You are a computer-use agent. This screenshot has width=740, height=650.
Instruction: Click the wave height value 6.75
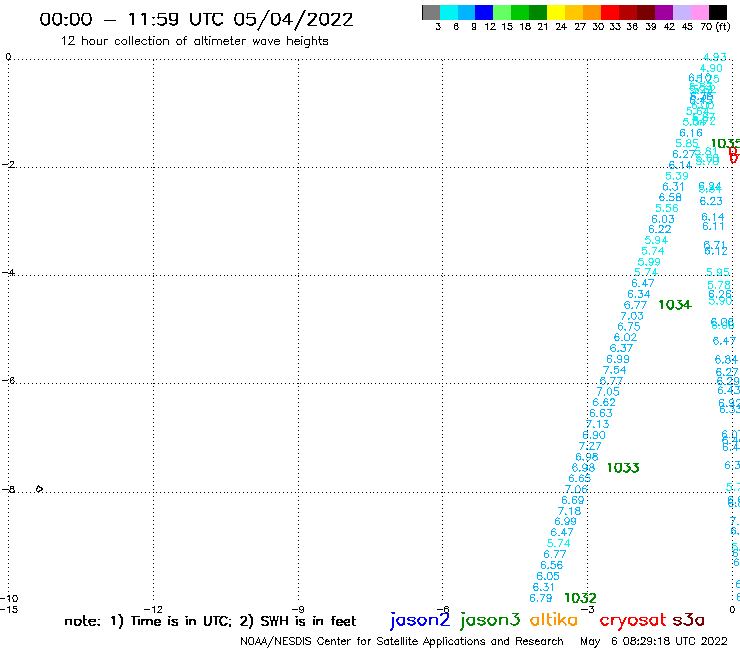click(629, 327)
